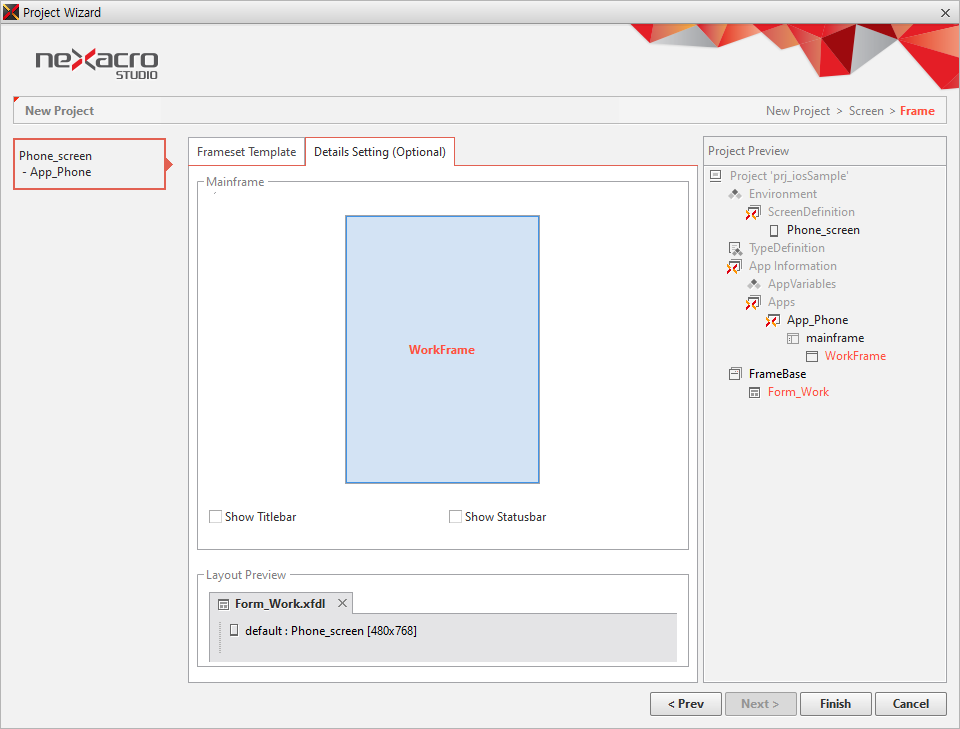Open the Details Setting (Optional) tab
The image size is (960, 729).
click(379, 152)
